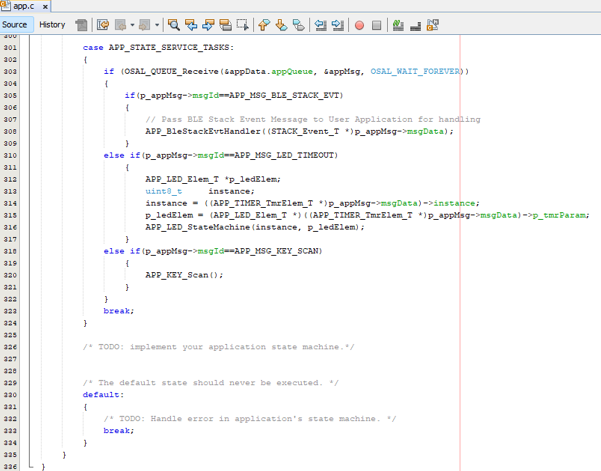601x471 pixels.
Task: Click APP_MSG_BLE_STACK_EVT on line 305
Action: point(284,95)
